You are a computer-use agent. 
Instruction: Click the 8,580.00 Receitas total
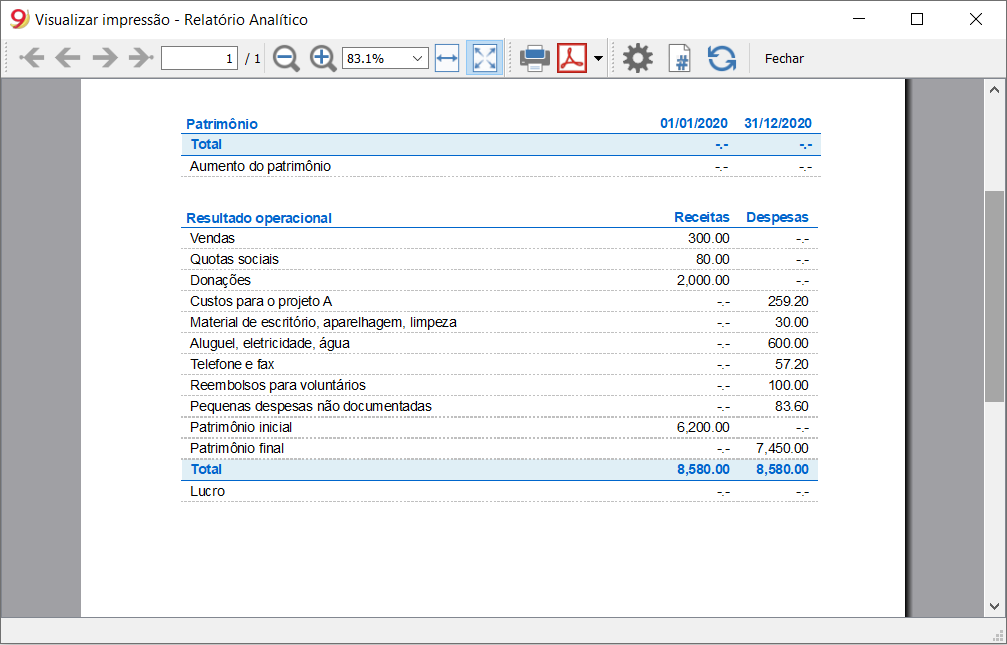click(x=703, y=470)
